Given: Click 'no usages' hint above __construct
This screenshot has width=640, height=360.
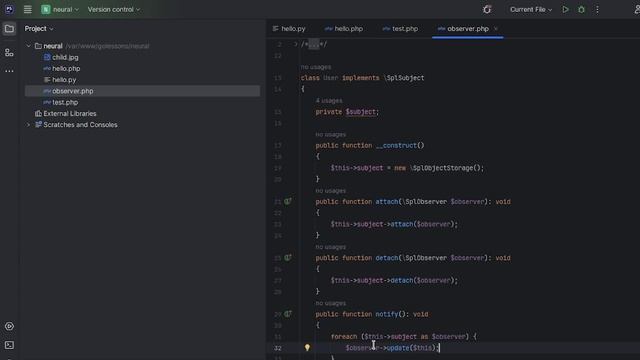Looking at the screenshot, I should click(x=331, y=134).
